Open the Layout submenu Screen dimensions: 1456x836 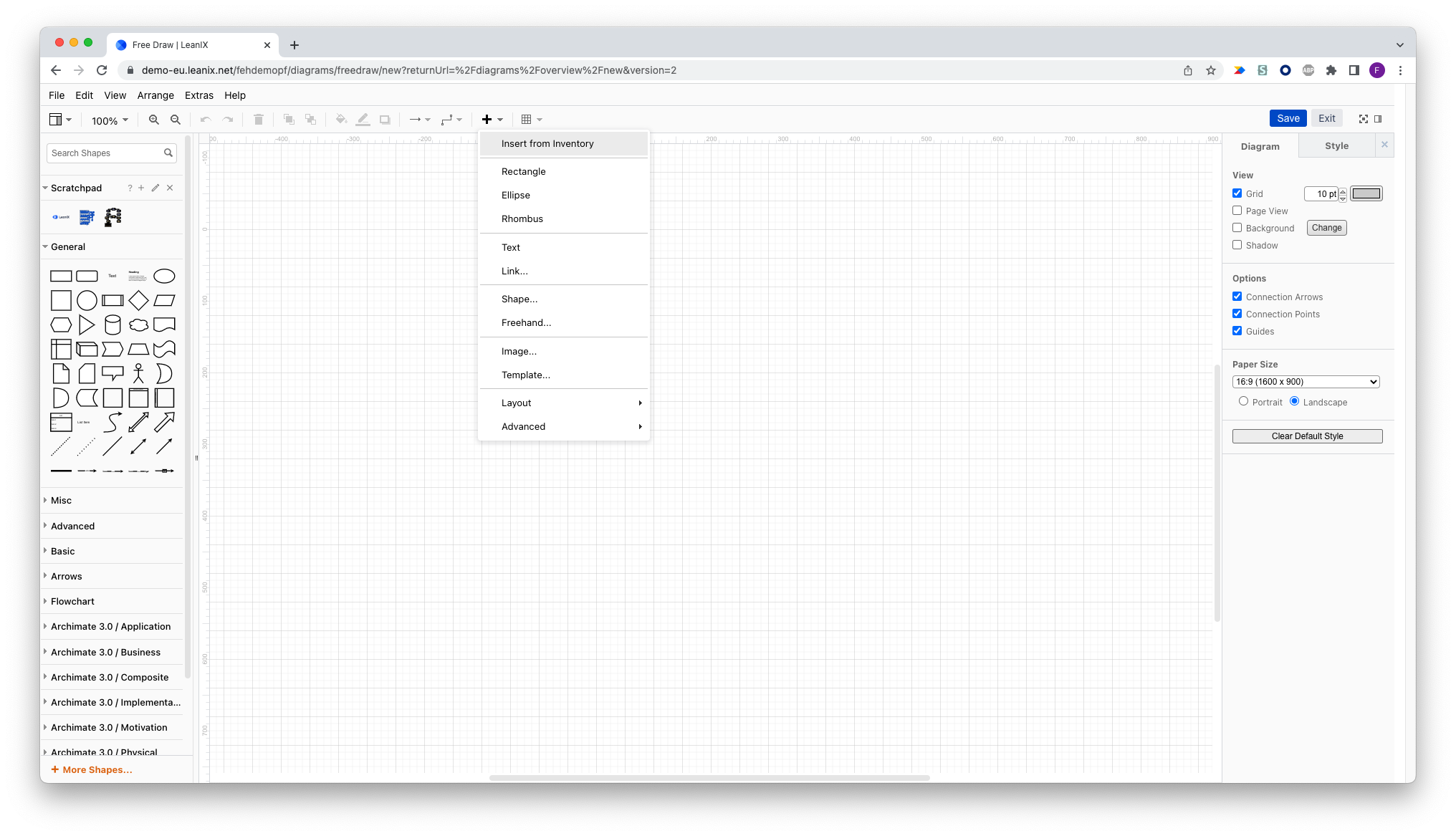point(564,403)
